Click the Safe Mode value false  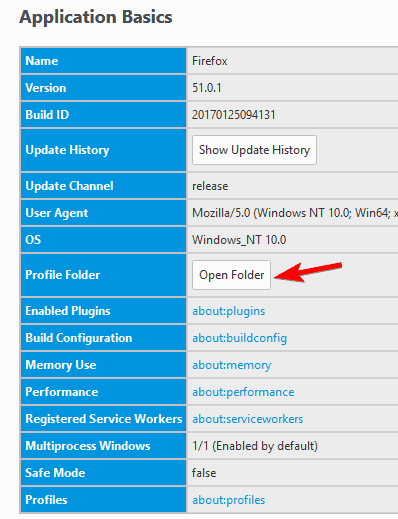(204, 473)
